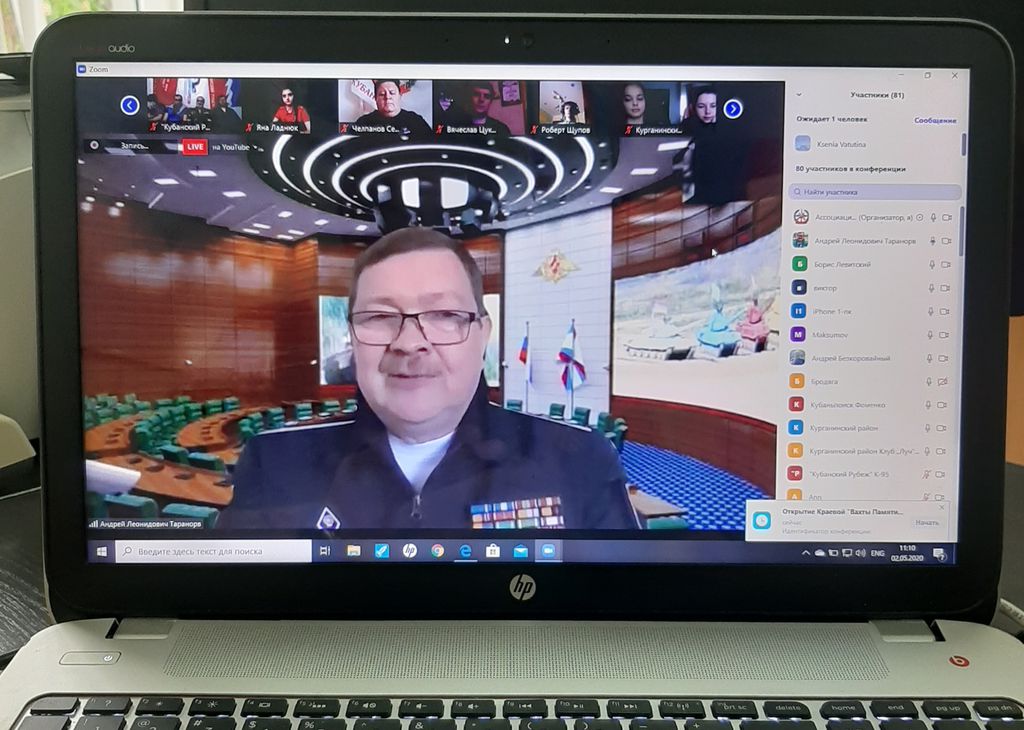Toggle Борис Левитский microphone icon
The image size is (1024, 730).
coord(933,264)
